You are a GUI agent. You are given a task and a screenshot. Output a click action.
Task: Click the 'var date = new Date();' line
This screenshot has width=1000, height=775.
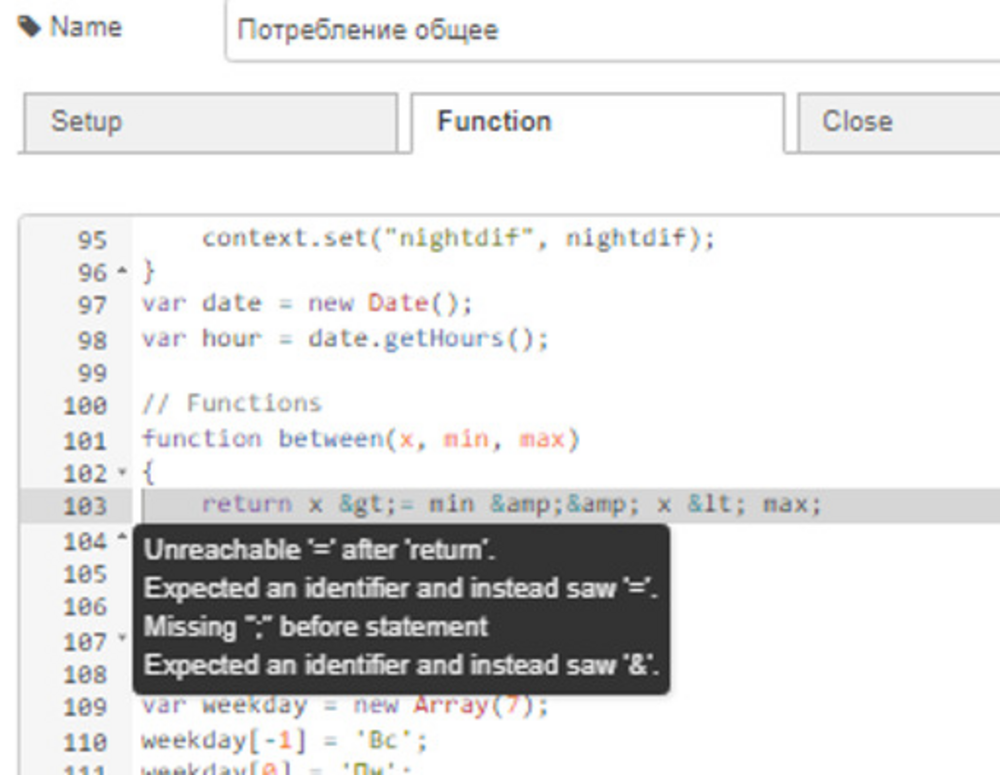tap(307, 303)
